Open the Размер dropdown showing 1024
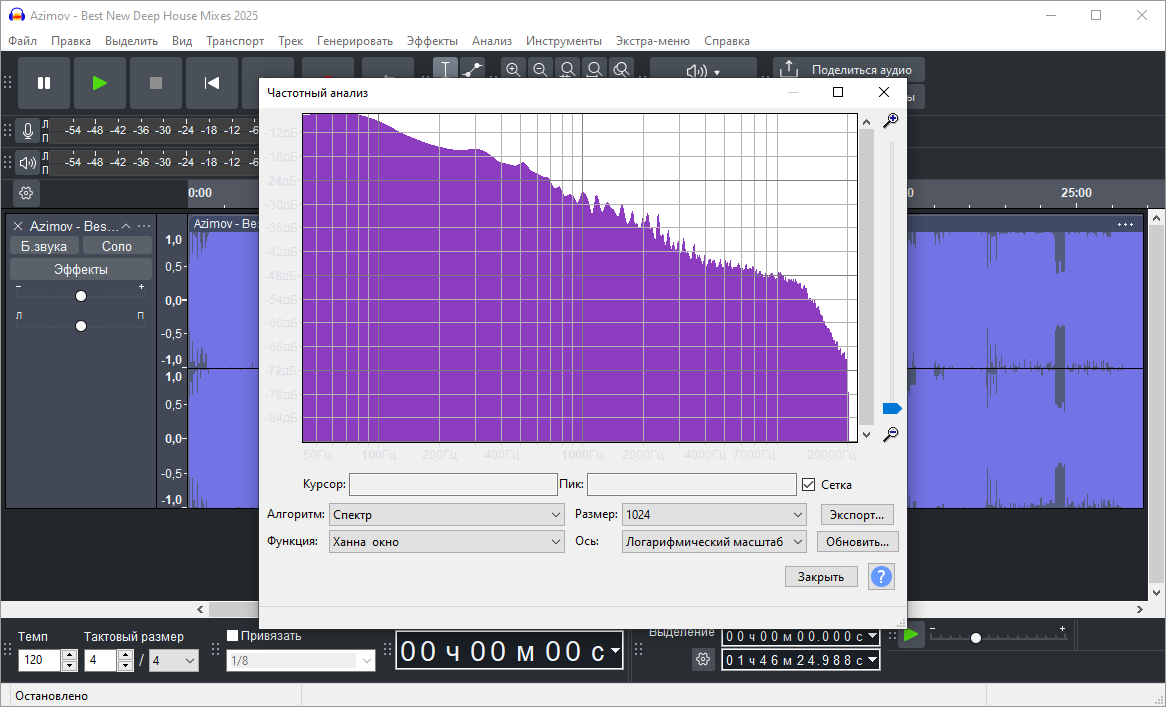The width and height of the screenshot is (1166, 707). pyautogui.click(x=714, y=514)
